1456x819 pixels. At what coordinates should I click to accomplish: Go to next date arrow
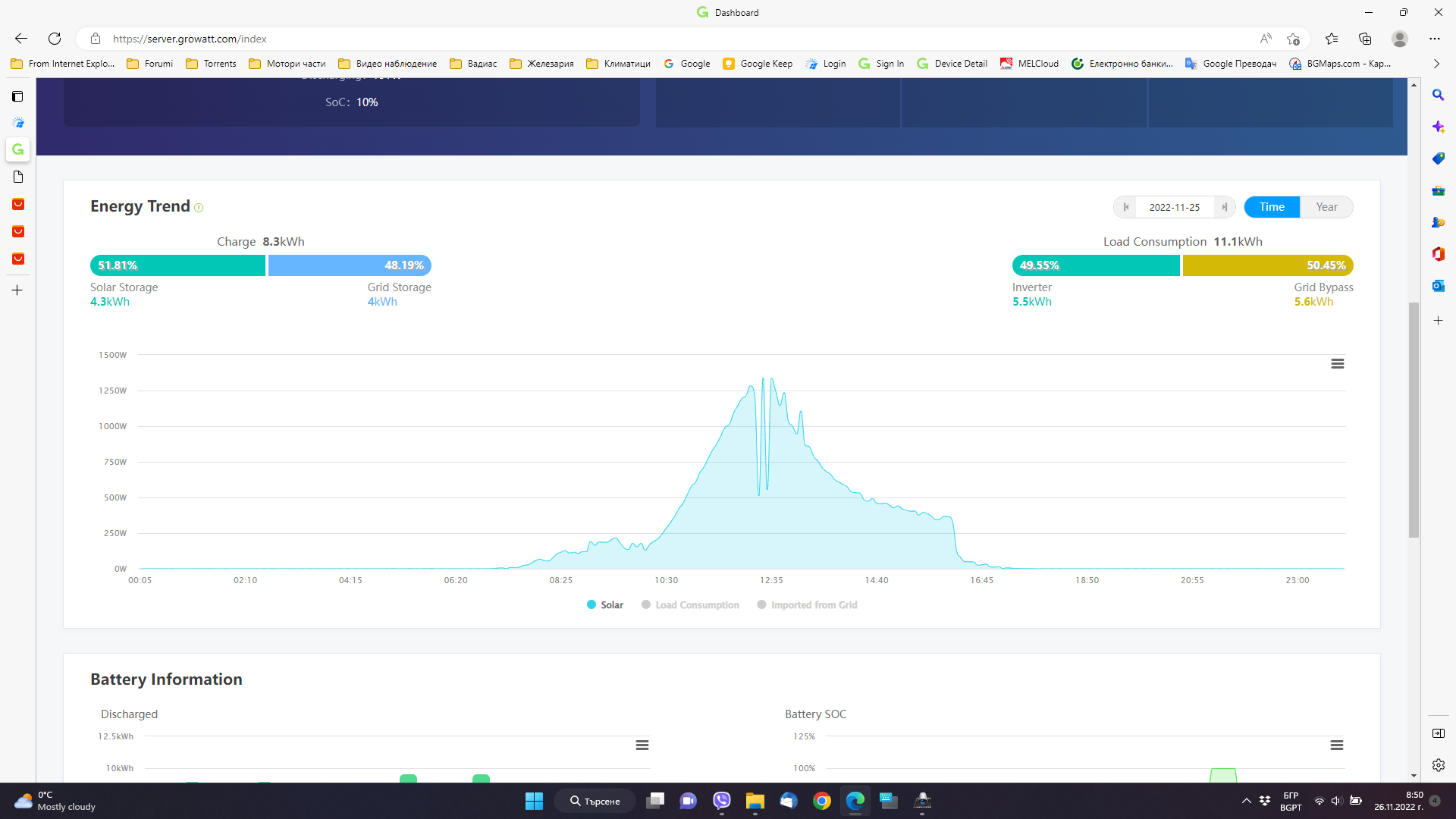(1224, 207)
